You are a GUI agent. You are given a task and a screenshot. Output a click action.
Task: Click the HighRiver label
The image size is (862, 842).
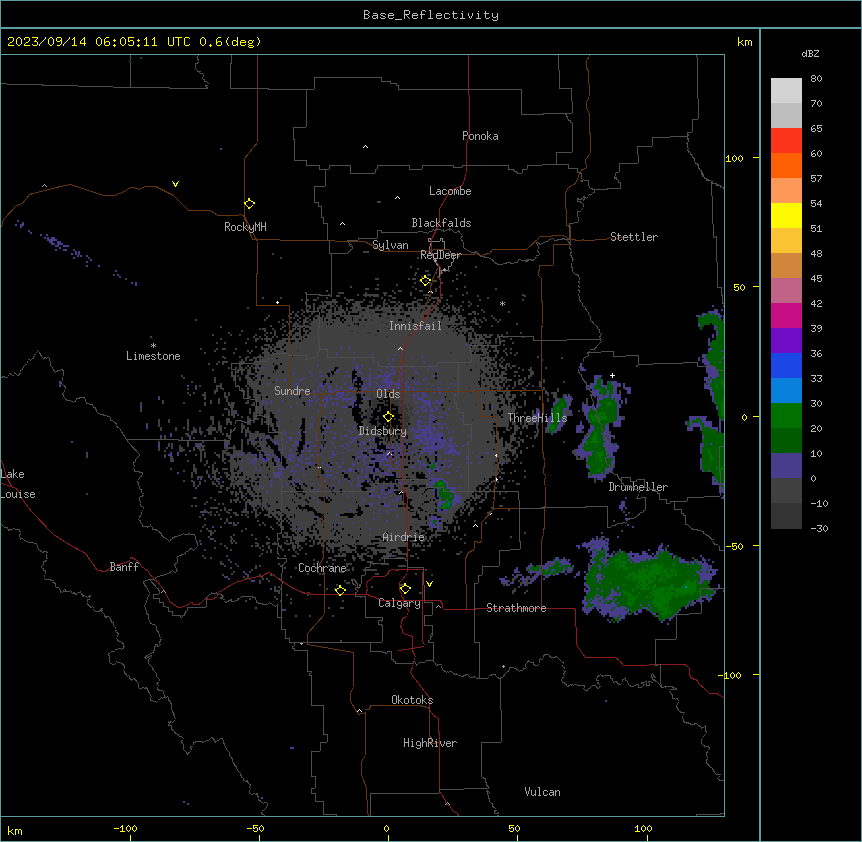(430, 743)
